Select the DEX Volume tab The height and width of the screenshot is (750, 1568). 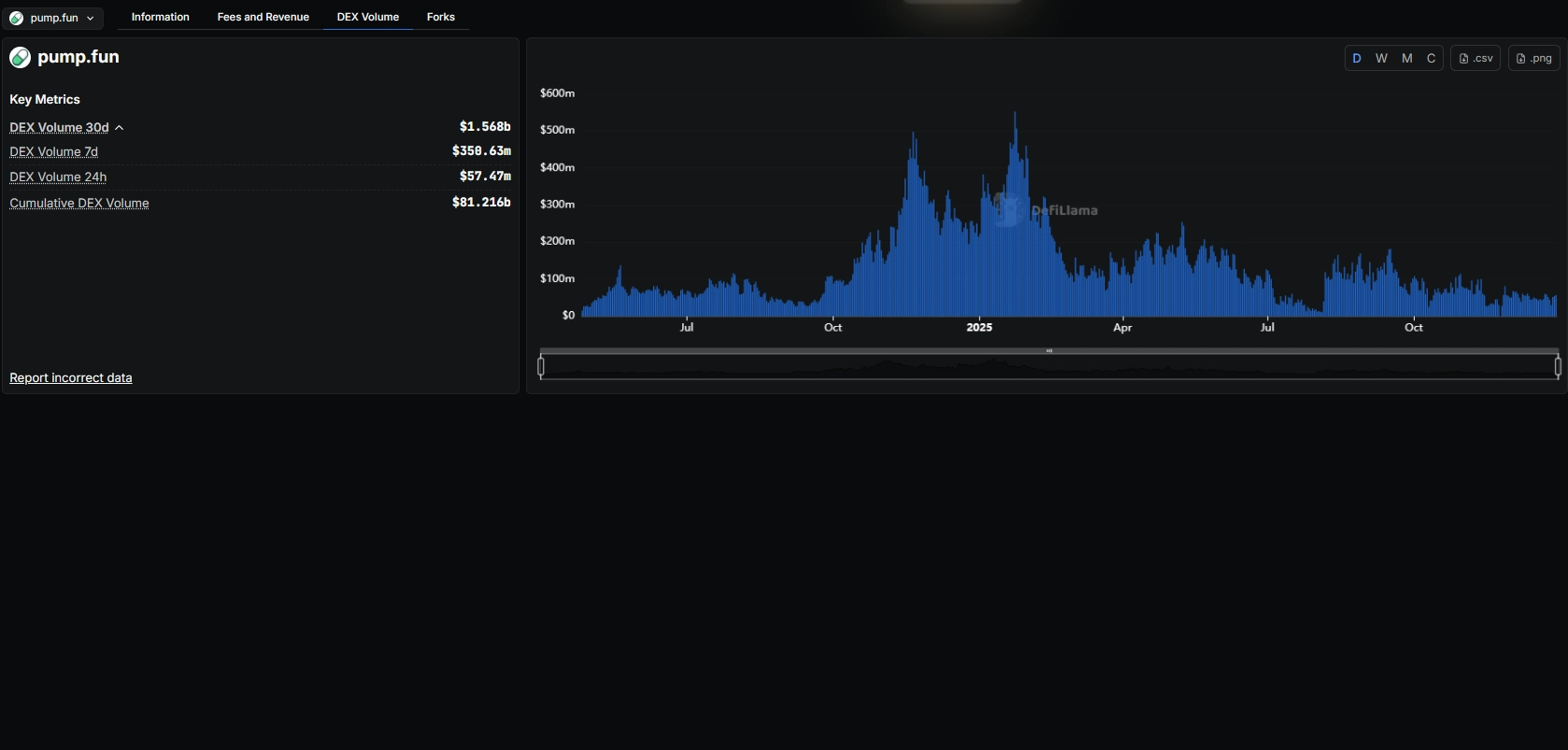367,17
